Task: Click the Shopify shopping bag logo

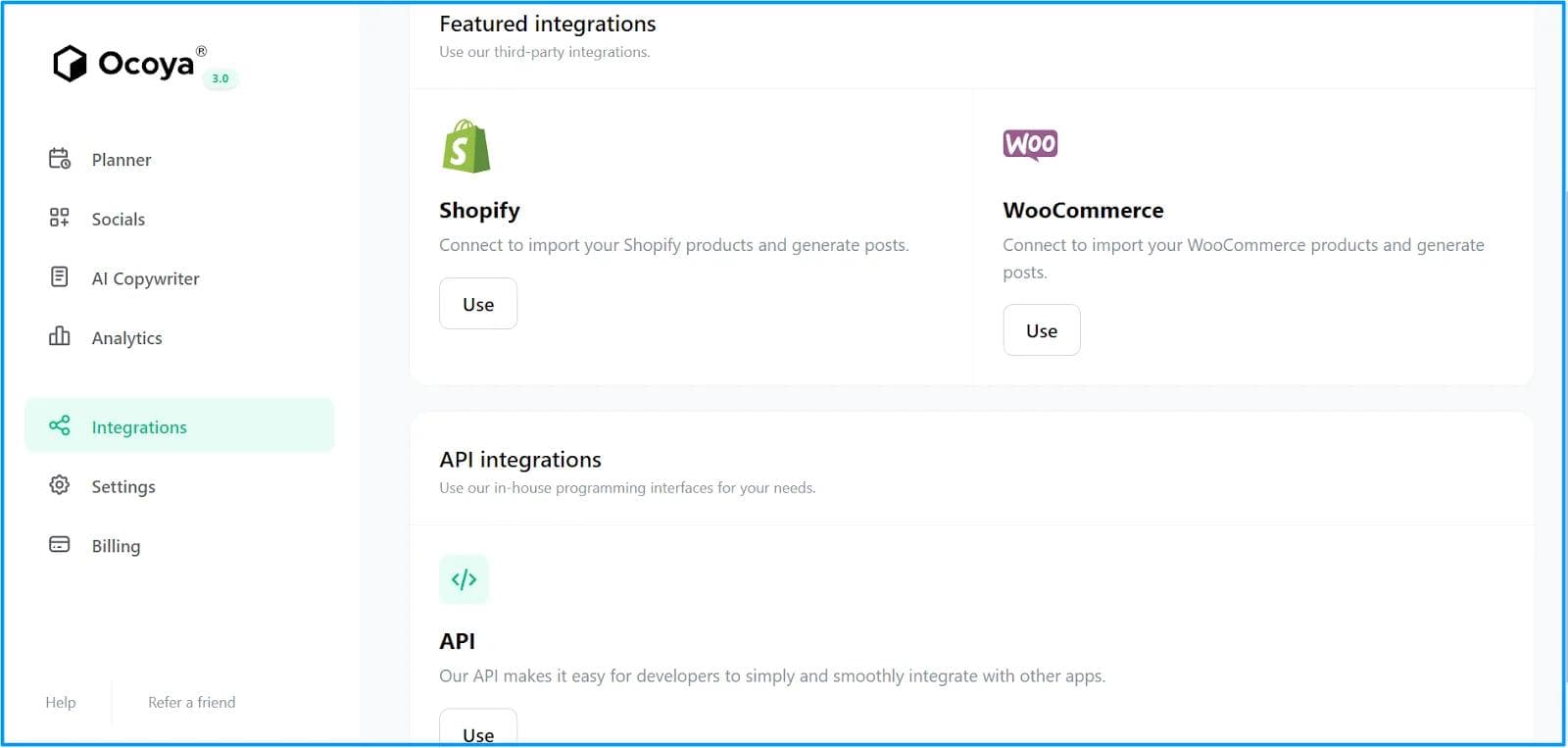Action: pyautogui.click(x=465, y=147)
